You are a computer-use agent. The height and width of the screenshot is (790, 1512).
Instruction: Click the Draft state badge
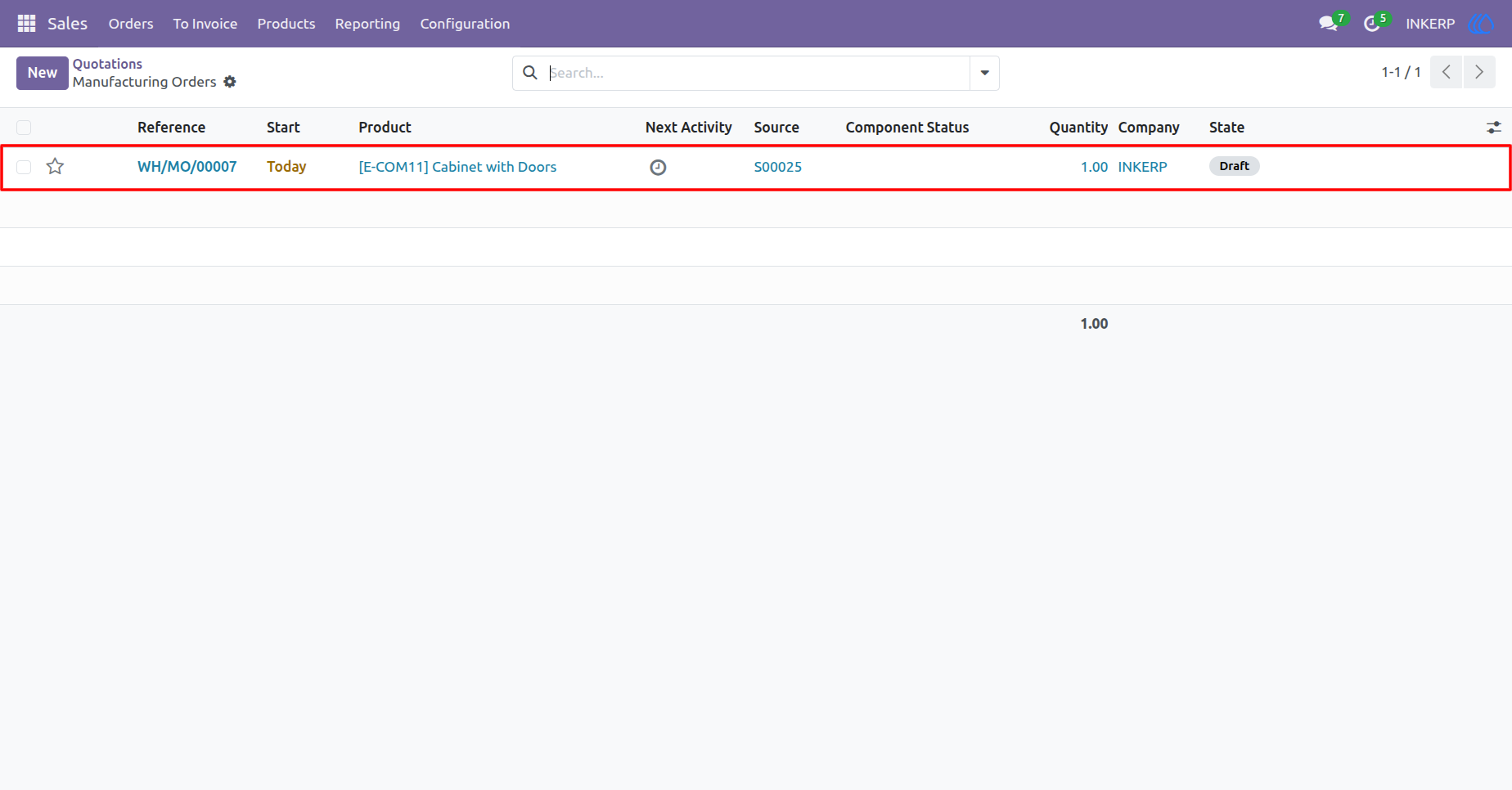click(x=1234, y=166)
